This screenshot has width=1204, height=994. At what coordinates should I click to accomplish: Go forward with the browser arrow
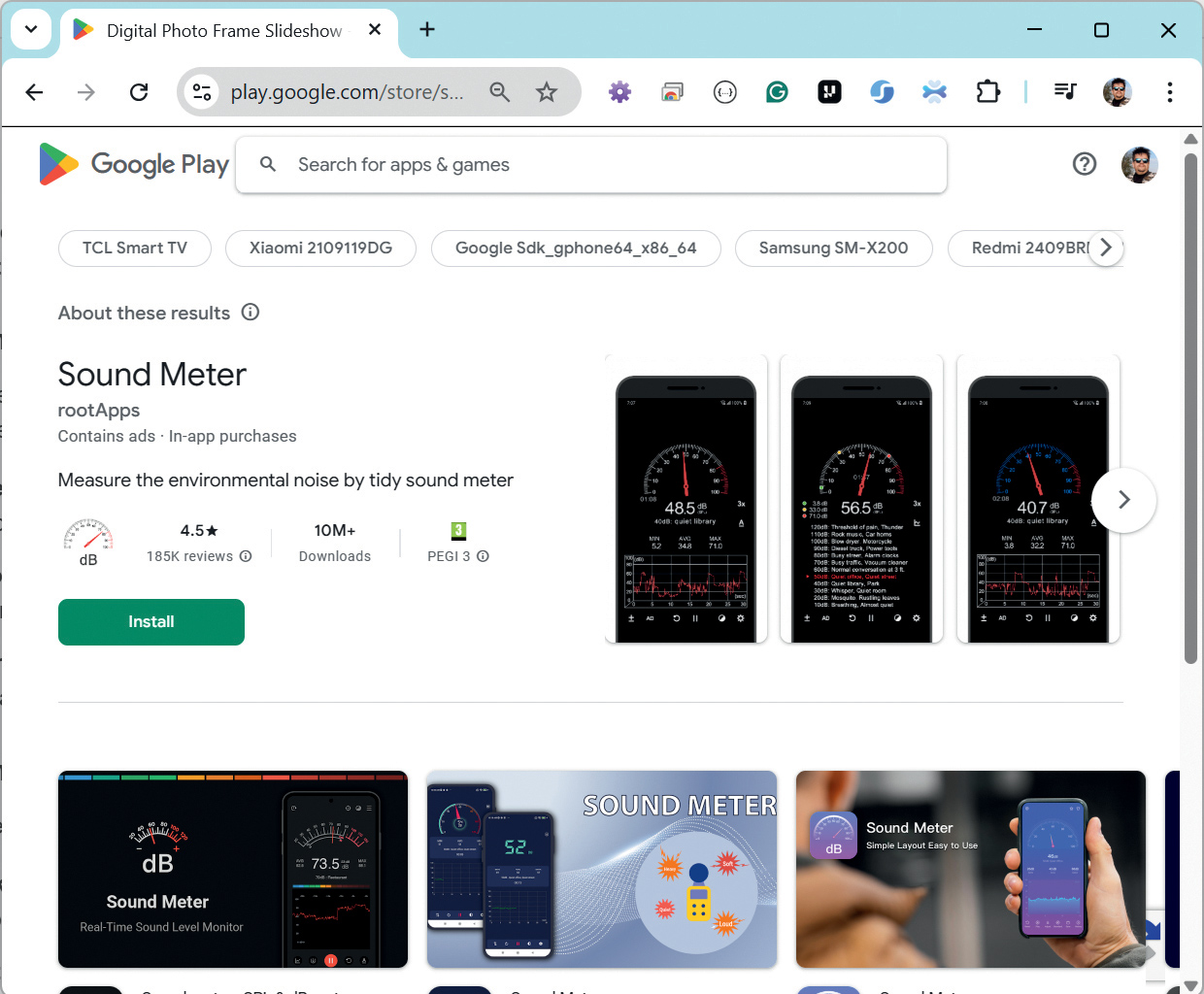[86, 92]
